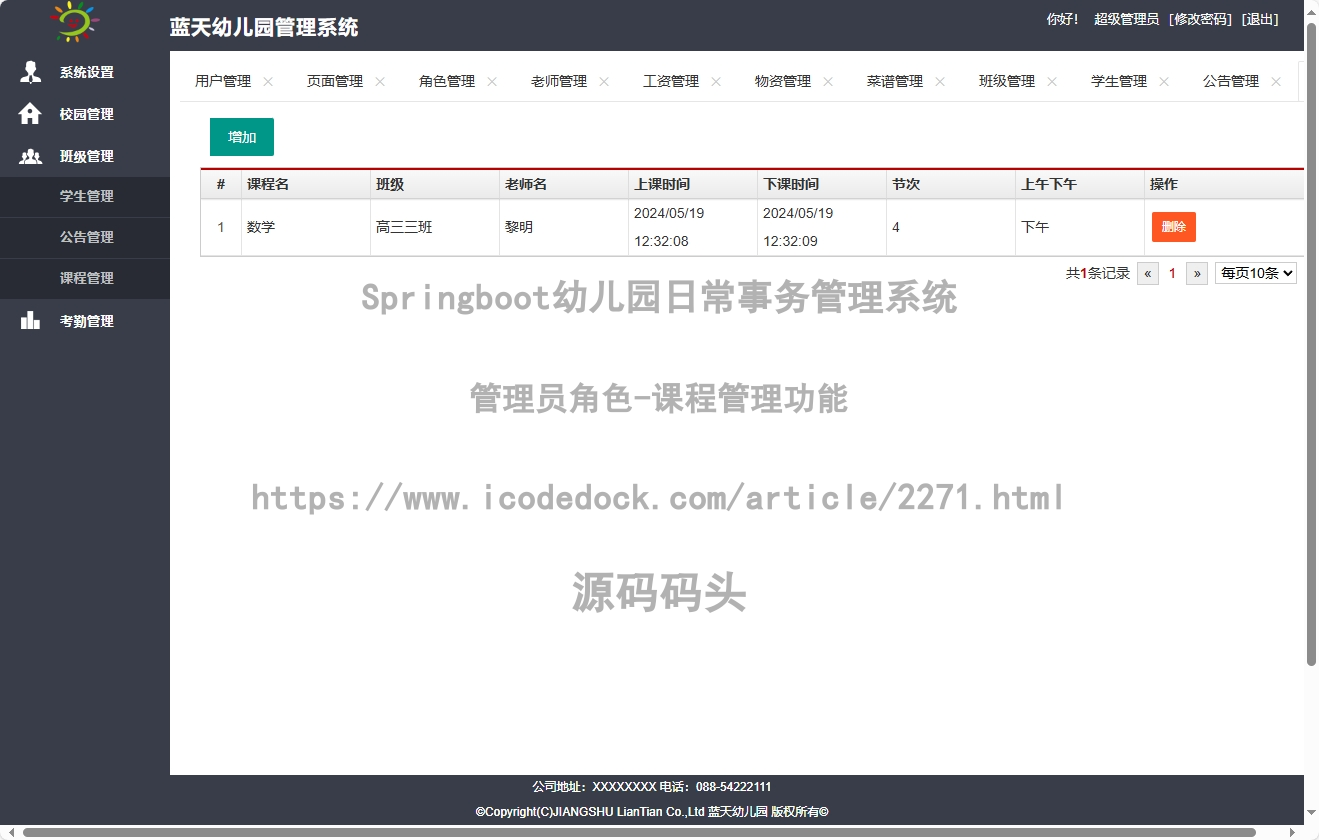Click the 超级管理员 username text

click(x=1126, y=19)
